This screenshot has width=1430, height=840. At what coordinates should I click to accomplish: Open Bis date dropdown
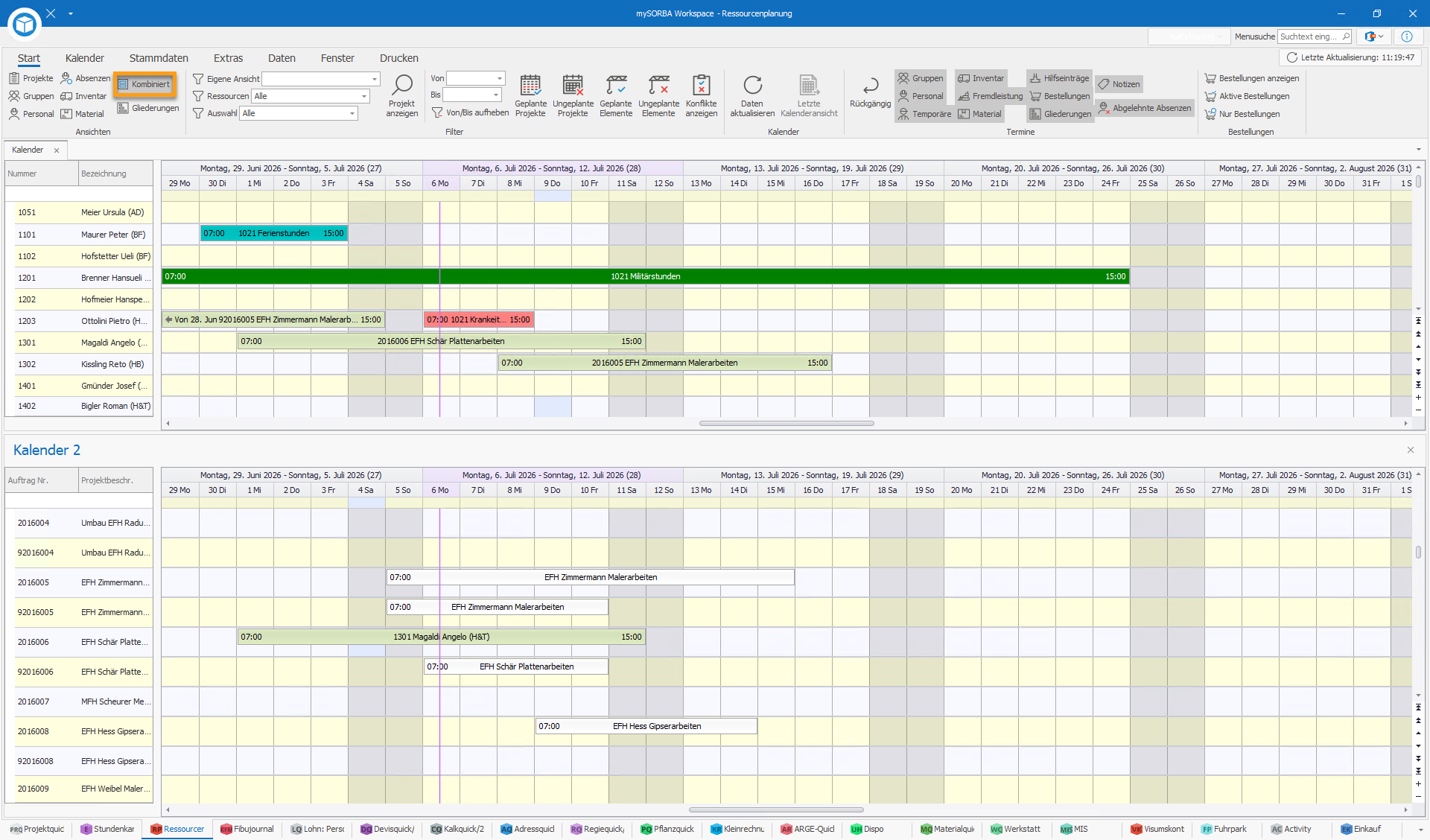pyautogui.click(x=495, y=95)
